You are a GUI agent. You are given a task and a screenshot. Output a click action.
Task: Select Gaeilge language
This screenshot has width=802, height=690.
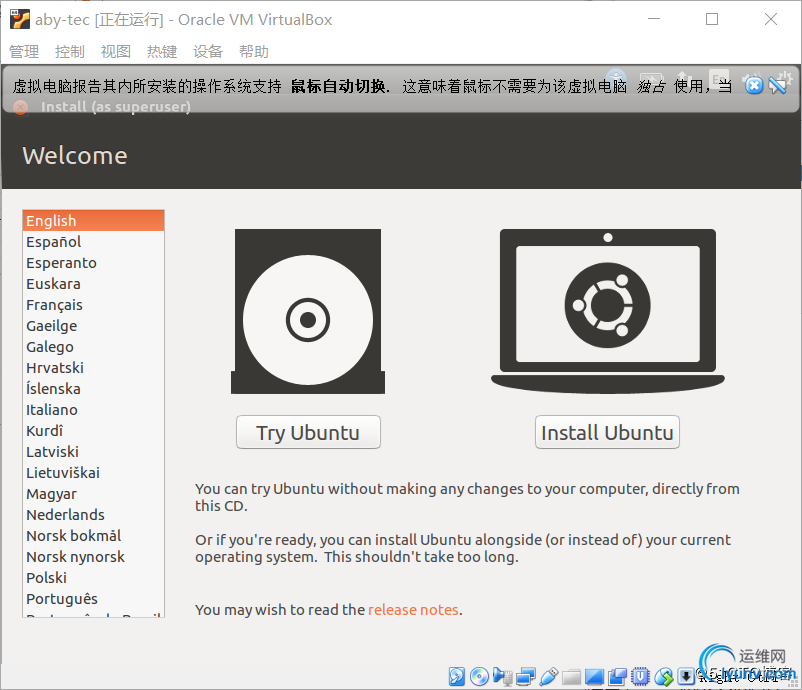click(x=93, y=326)
